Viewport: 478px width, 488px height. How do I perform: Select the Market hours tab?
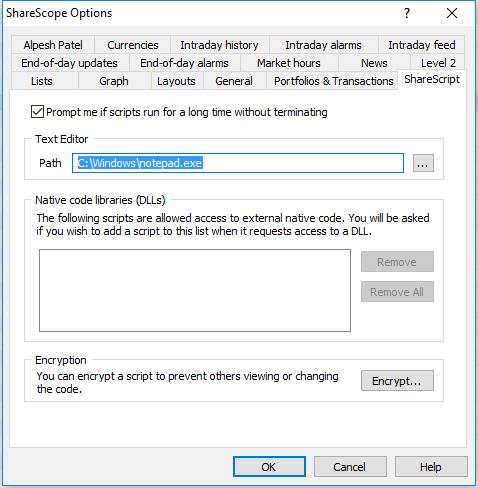click(289, 63)
